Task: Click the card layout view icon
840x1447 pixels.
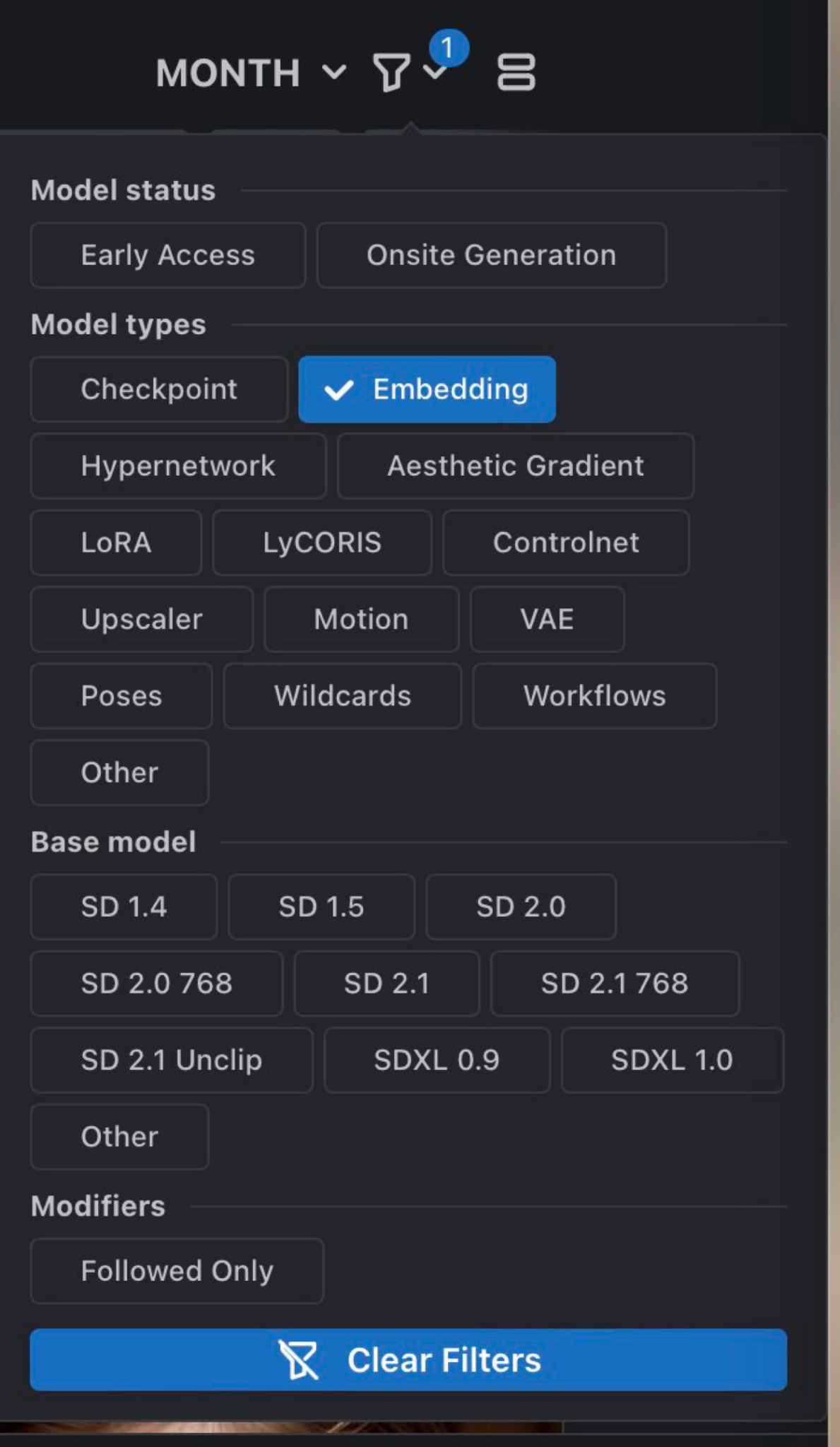Action: [516, 71]
